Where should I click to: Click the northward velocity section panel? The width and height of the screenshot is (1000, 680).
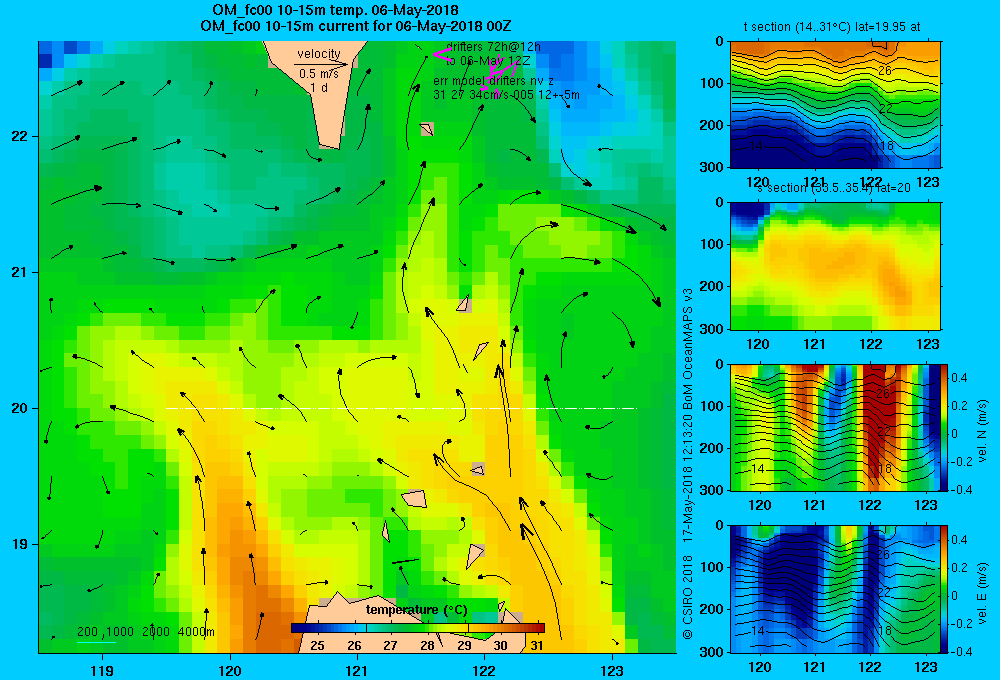pos(835,427)
